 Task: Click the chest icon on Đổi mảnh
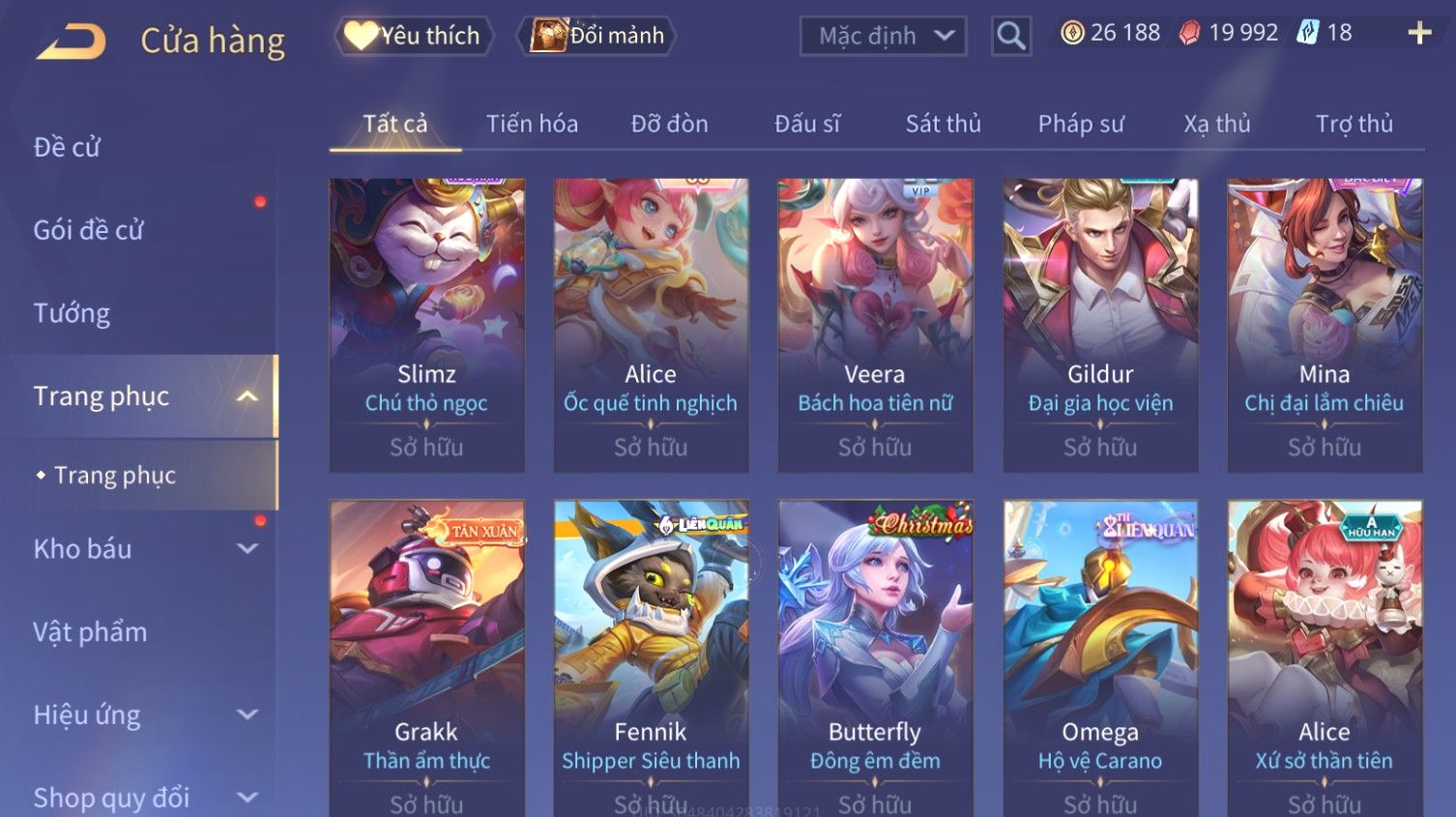548,36
